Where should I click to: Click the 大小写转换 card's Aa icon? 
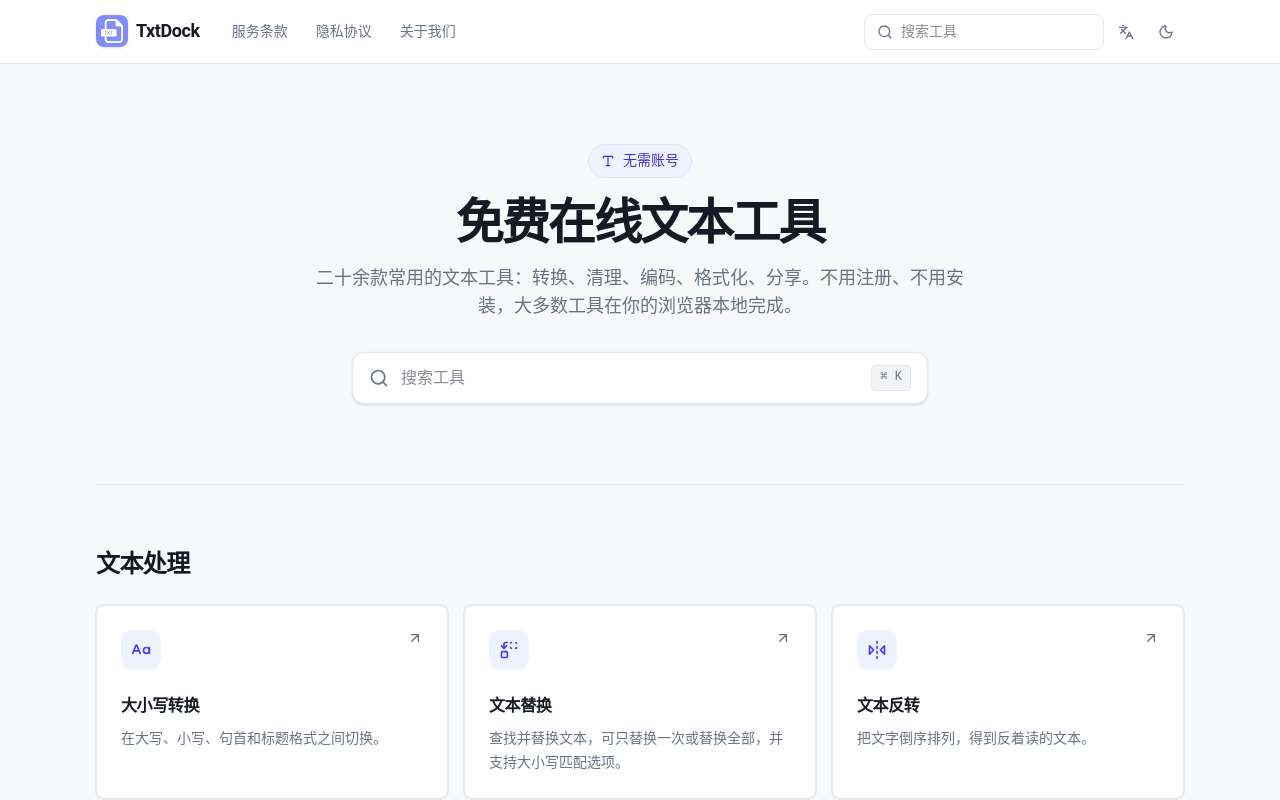point(141,650)
